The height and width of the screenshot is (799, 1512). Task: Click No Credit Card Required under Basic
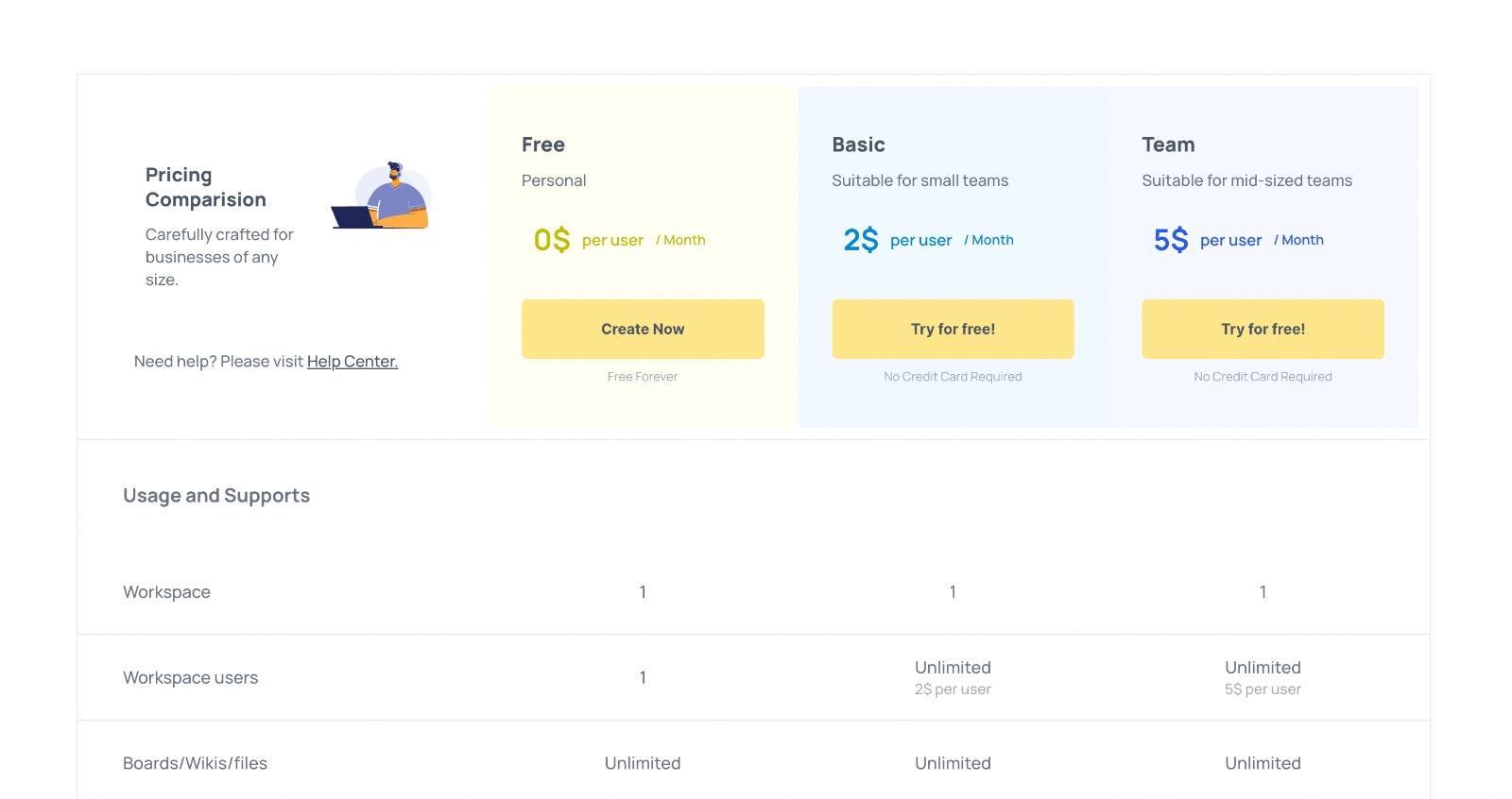coord(953,377)
